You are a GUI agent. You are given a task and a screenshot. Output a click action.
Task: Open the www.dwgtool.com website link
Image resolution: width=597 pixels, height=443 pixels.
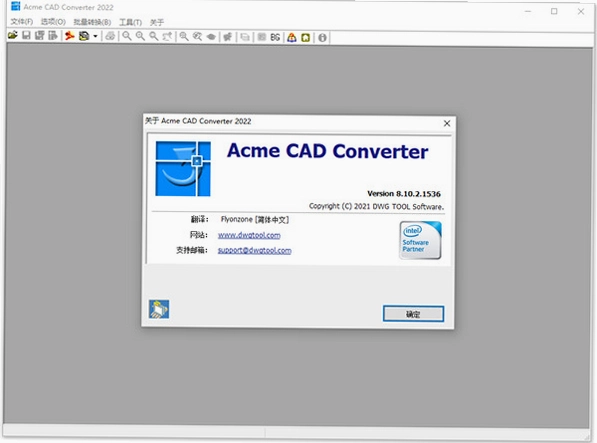pos(249,235)
